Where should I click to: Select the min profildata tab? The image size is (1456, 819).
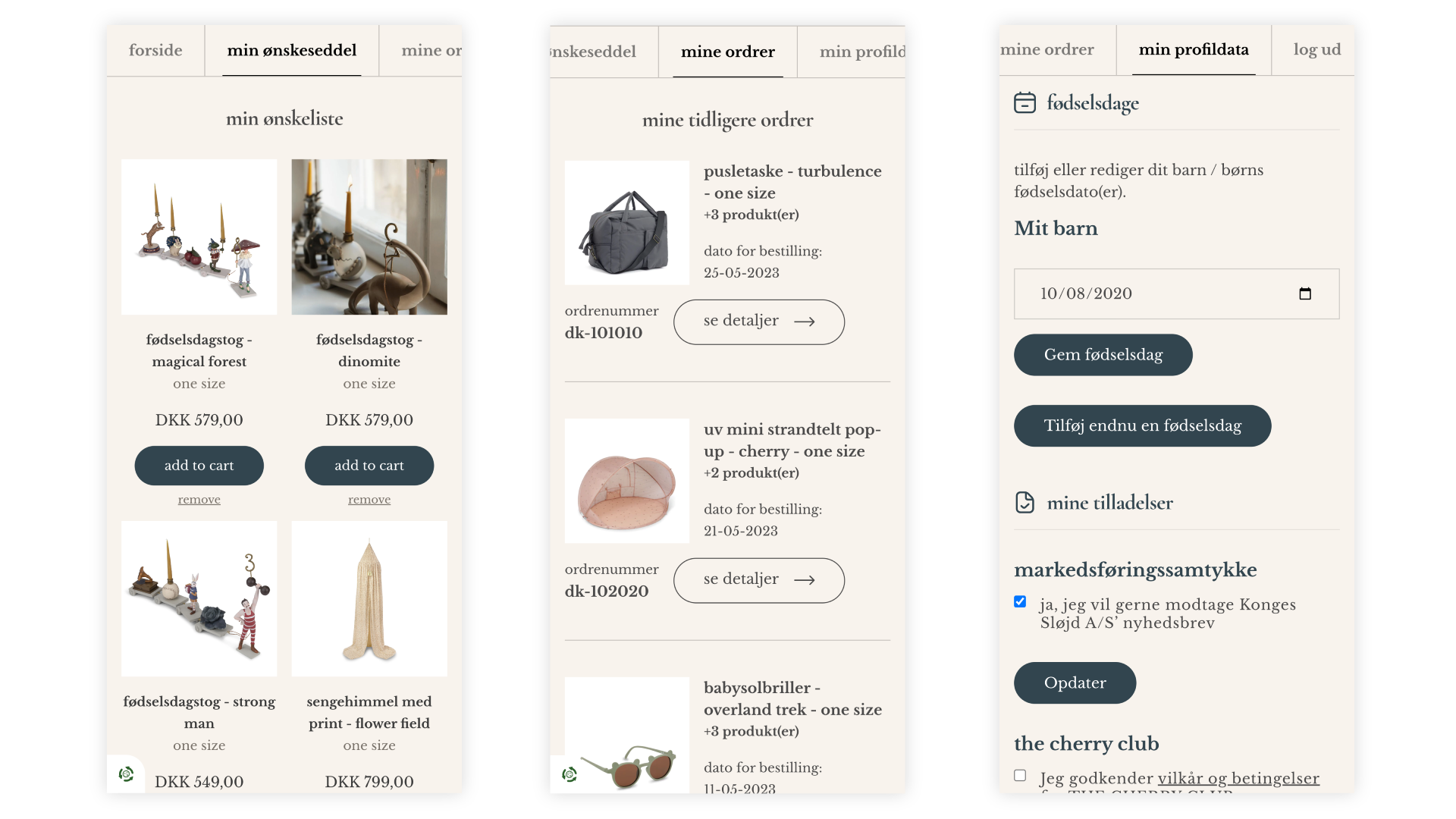pyautogui.click(x=1194, y=50)
